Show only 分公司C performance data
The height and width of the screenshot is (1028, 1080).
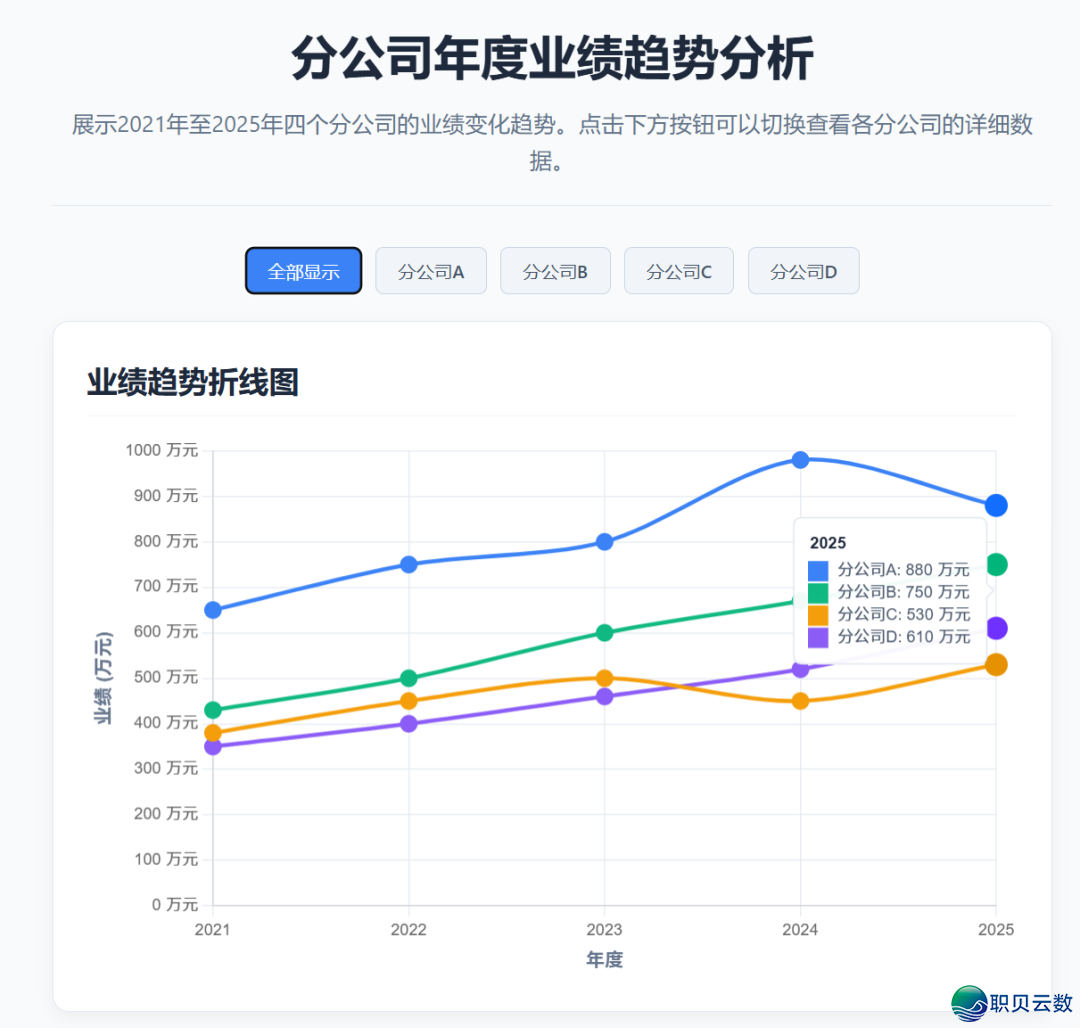(678, 271)
